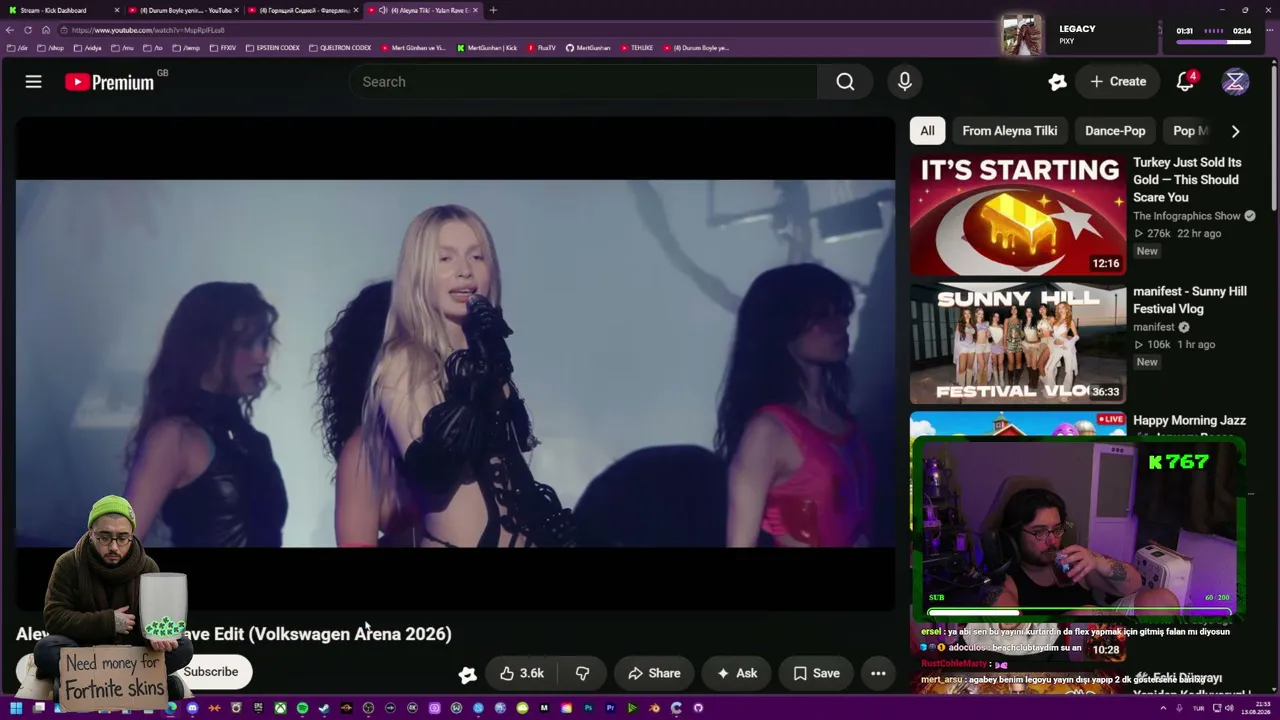Click the Ask button
The image size is (1280, 720).
pyautogui.click(x=736, y=673)
